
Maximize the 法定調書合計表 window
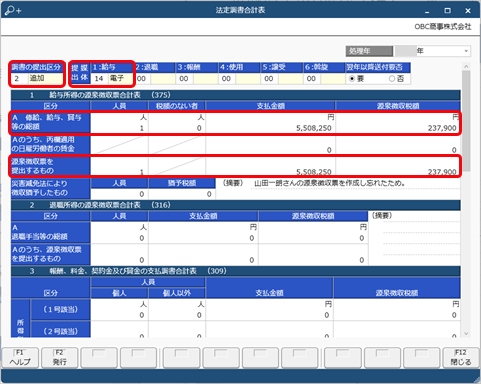click(x=448, y=11)
